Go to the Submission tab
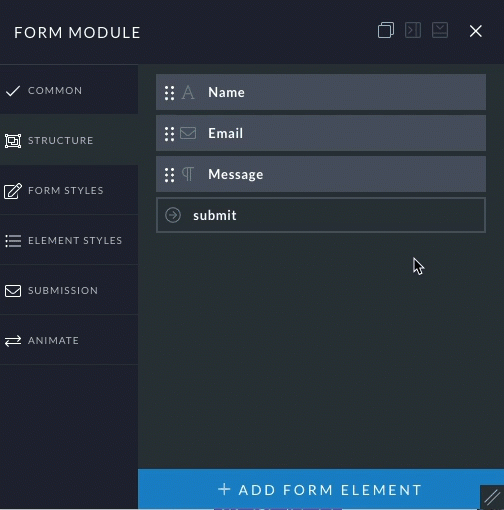Viewport: 504px width, 510px height. 69,290
